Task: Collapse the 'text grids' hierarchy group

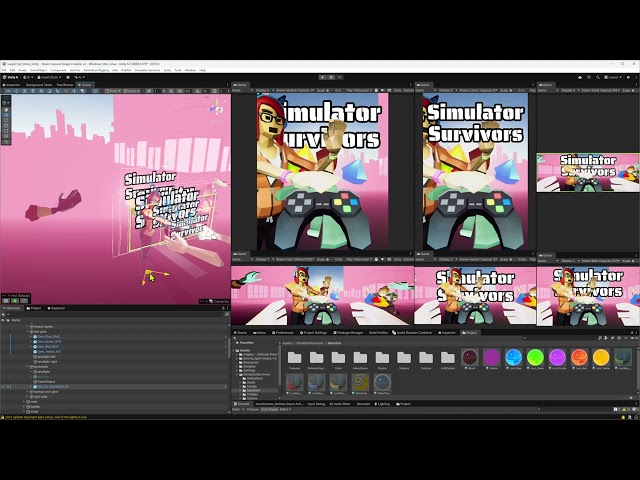Action: click(x=27, y=331)
